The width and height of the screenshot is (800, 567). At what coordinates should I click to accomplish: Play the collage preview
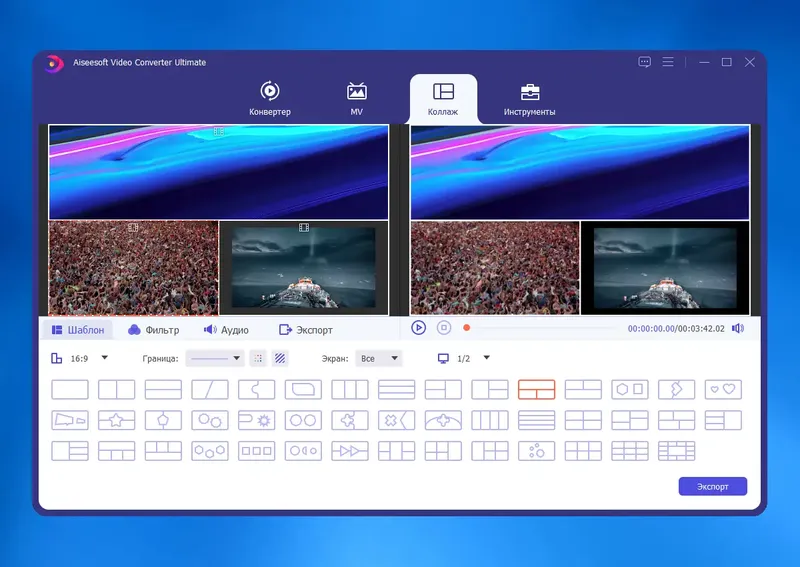point(418,328)
